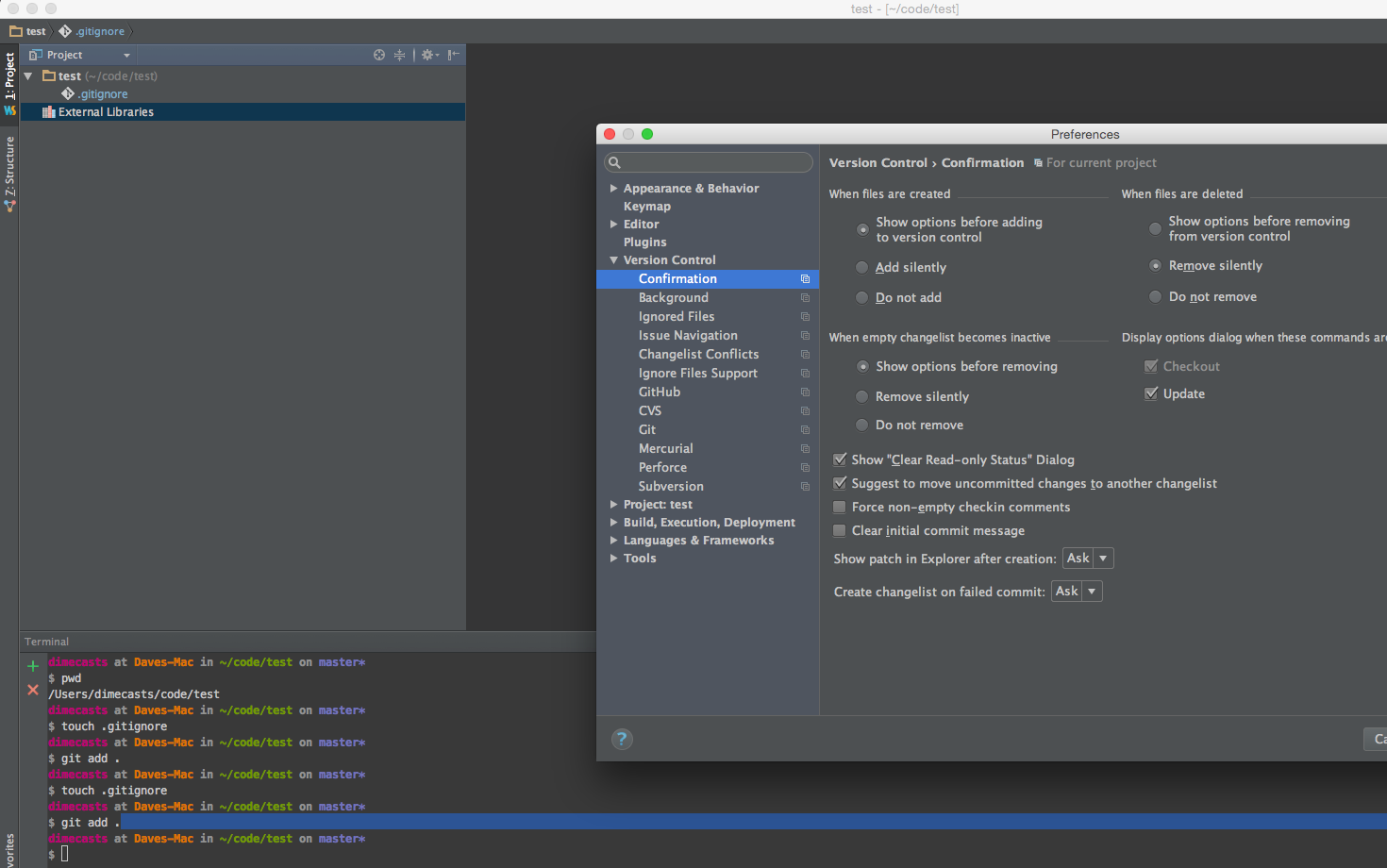The height and width of the screenshot is (868, 1387).
Task: Click the magnifier icon in the Preferences search
Action: (614, 162)
